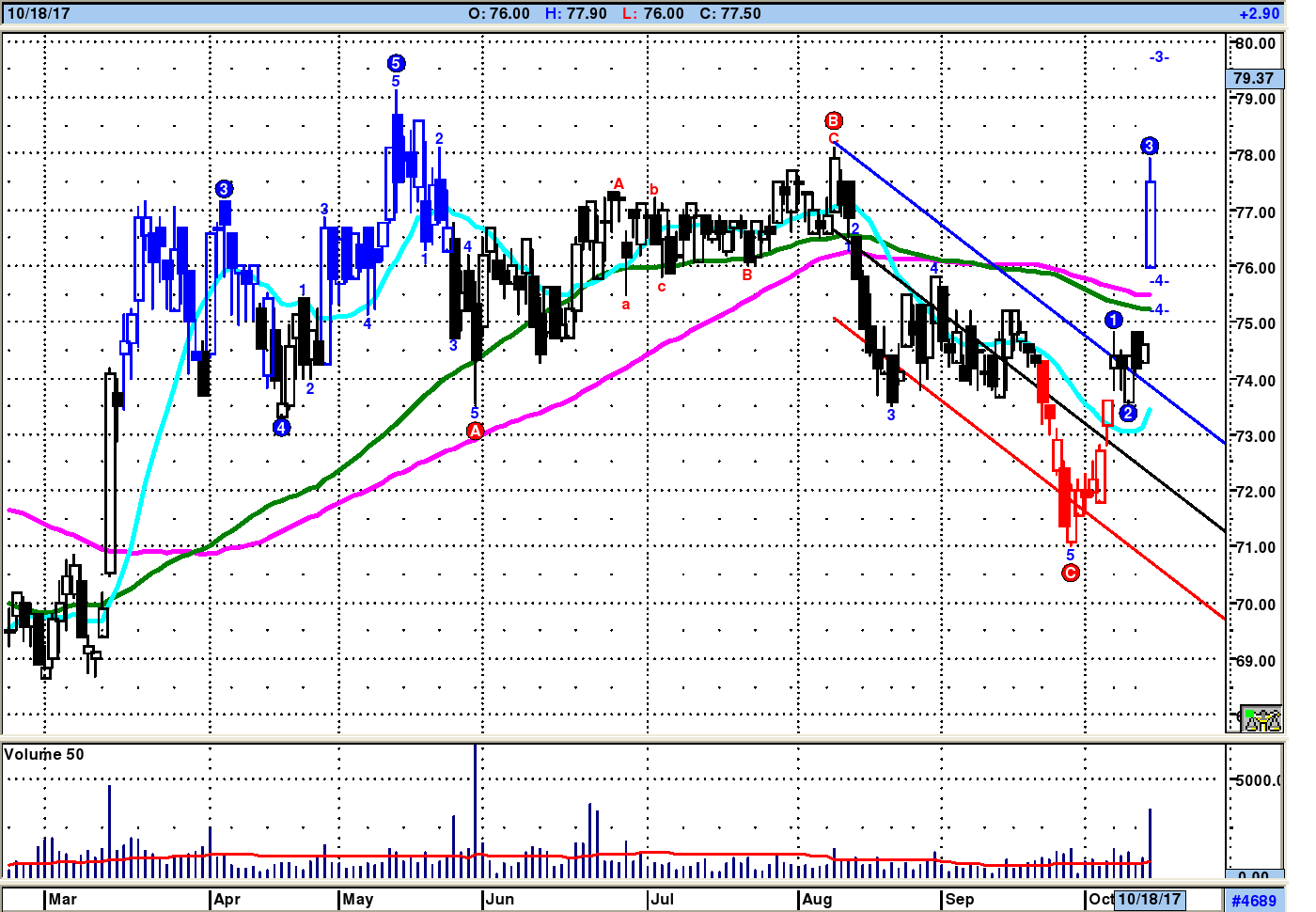The width and height of the screenshot is (1316, 912).
Task: Select the large white candle in mid-March
Action: (x=110, y=473)
